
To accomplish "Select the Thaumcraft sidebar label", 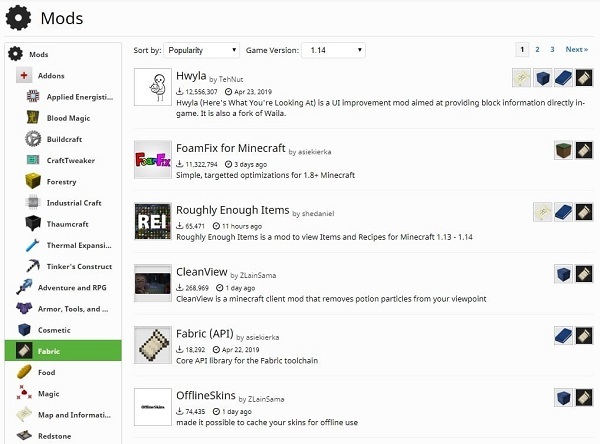I will 67,224.
